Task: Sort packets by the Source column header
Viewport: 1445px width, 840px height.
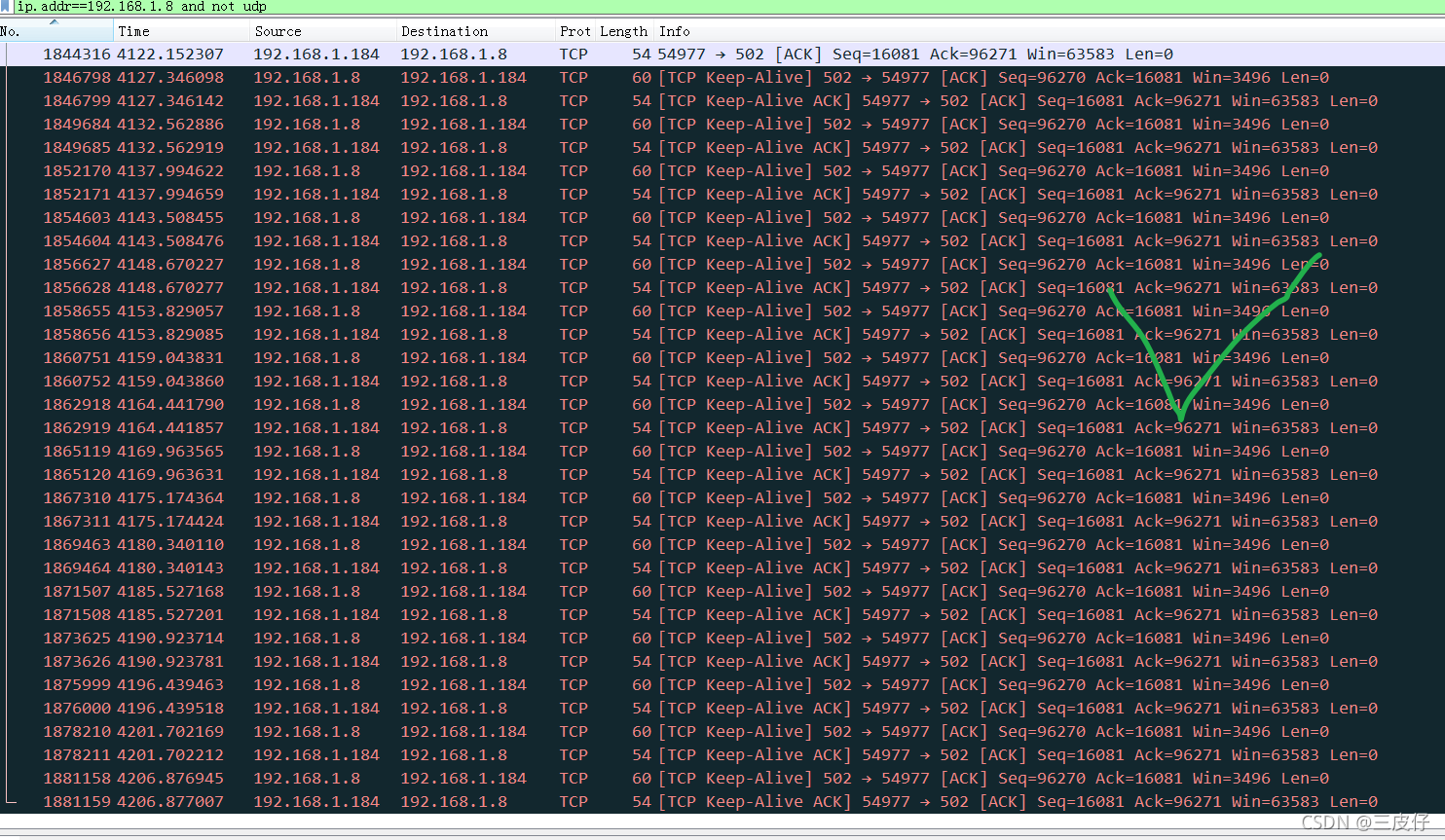Action: 323,31
